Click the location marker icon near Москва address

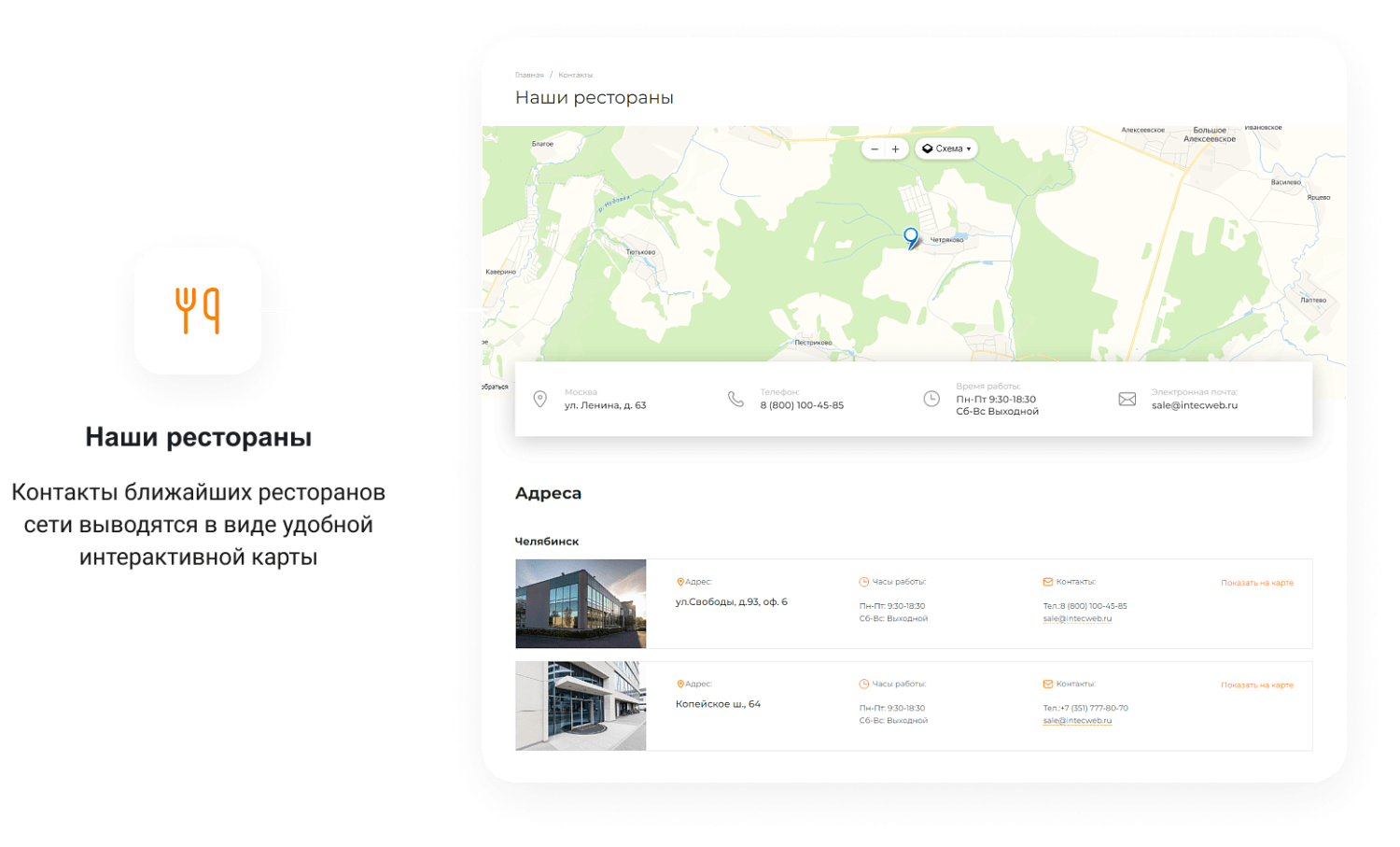point(539,399)
